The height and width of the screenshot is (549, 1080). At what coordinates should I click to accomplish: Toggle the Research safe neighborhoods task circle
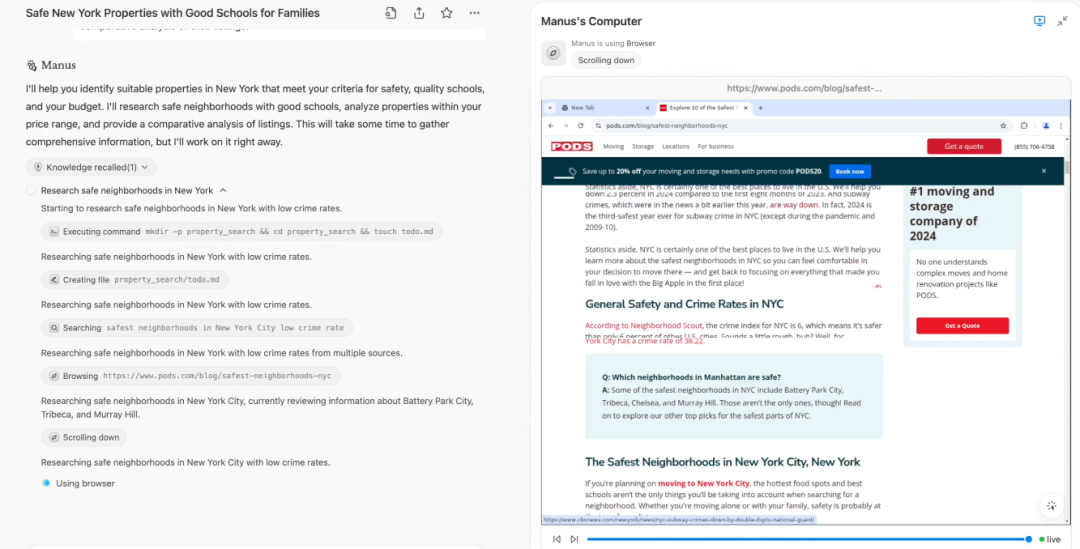pyautogui.click(x=31, y=191)
